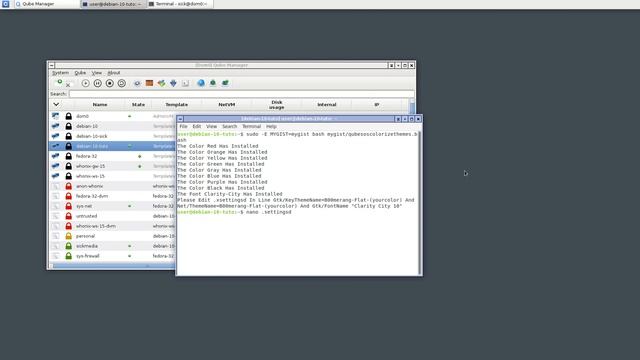Open File menu in the terminal window
The image size is (640, 360).
pos(183,127)
